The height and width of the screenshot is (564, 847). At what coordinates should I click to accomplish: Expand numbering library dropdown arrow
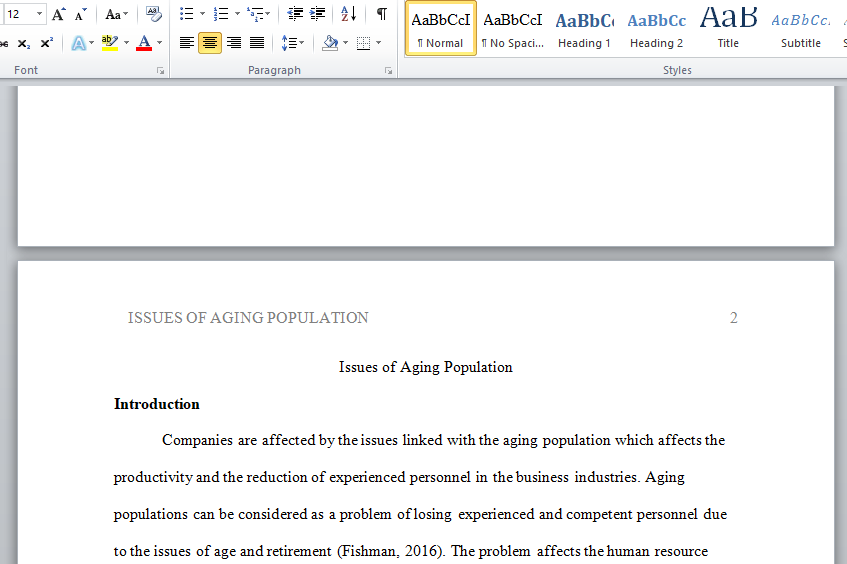237,14
